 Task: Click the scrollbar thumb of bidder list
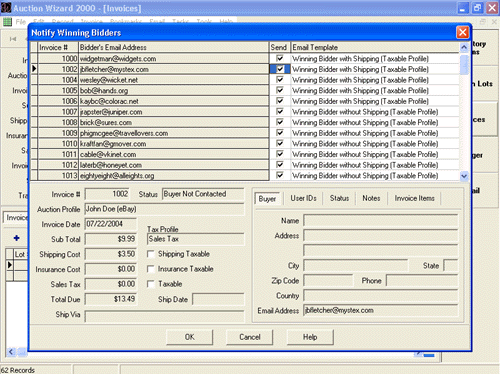464,64
